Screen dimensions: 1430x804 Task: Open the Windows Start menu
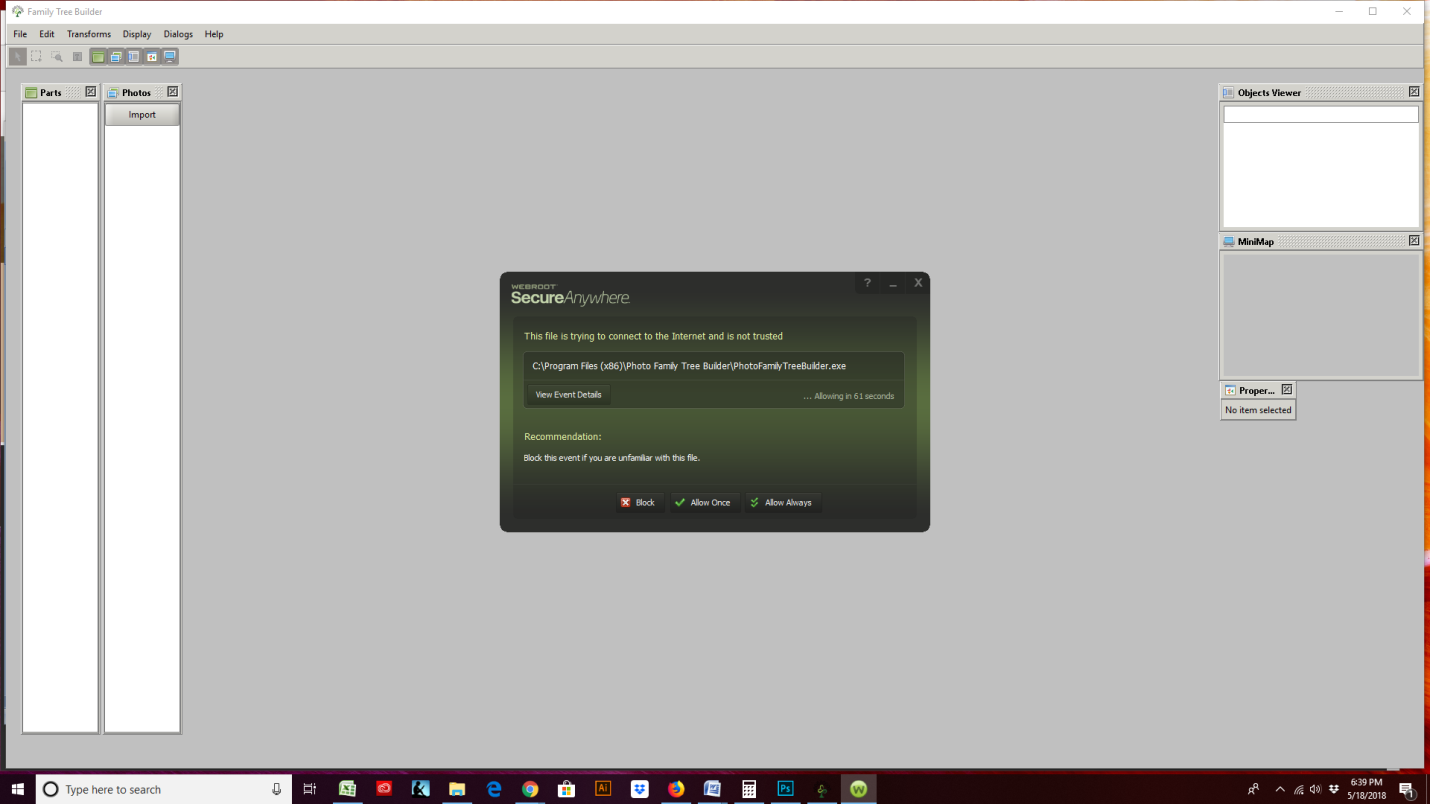coord(18,789)
